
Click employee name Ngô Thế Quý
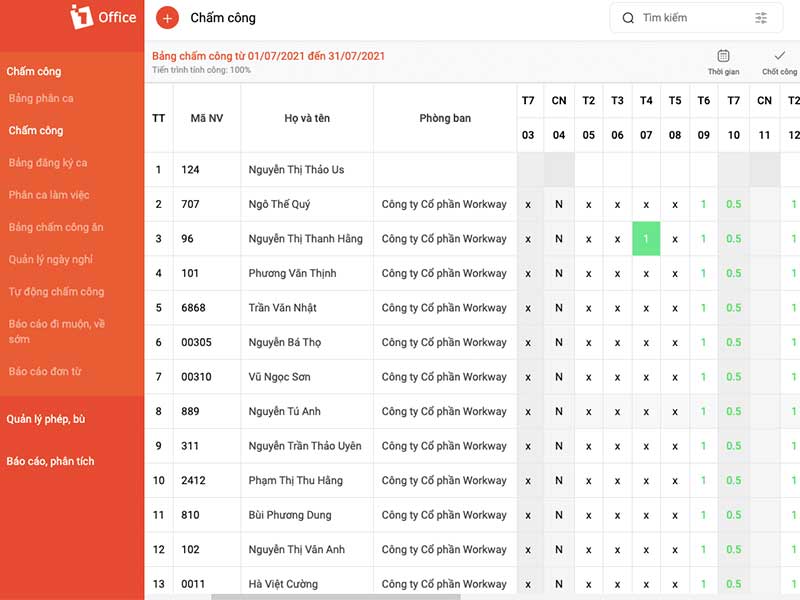click(x=279, y=204)
